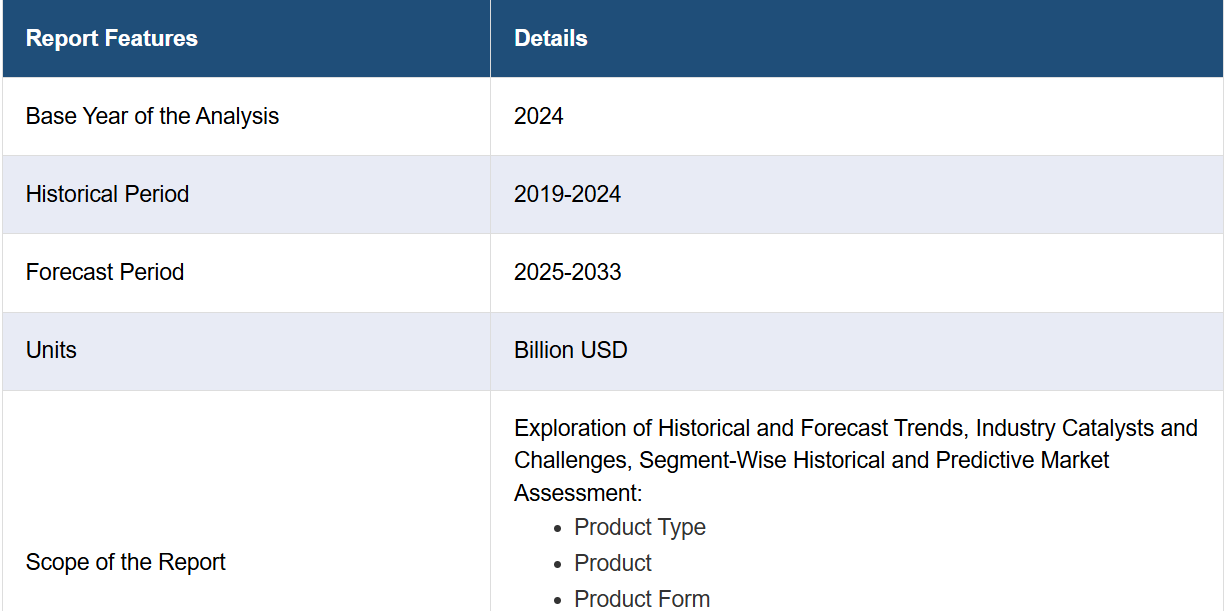1227x611 pixels.
Task: Click the Product bullet item
Action: click(x=613, y=563)
